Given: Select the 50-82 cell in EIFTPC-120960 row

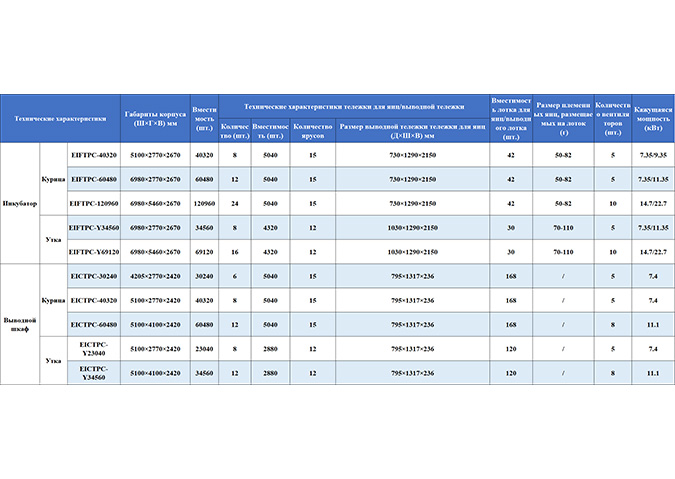Looking at the screenshot, I should pos(564,203).
